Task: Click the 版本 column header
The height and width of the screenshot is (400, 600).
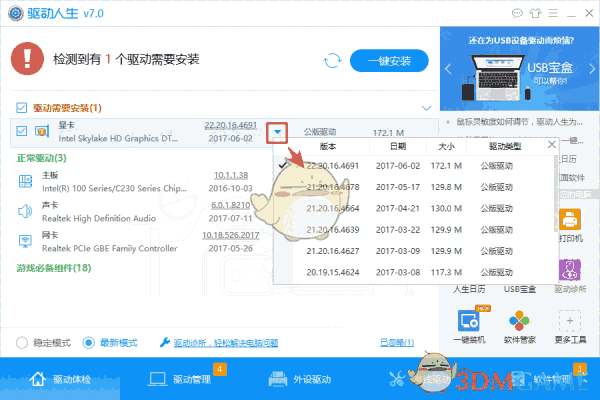Action: [x=328, y=146]
